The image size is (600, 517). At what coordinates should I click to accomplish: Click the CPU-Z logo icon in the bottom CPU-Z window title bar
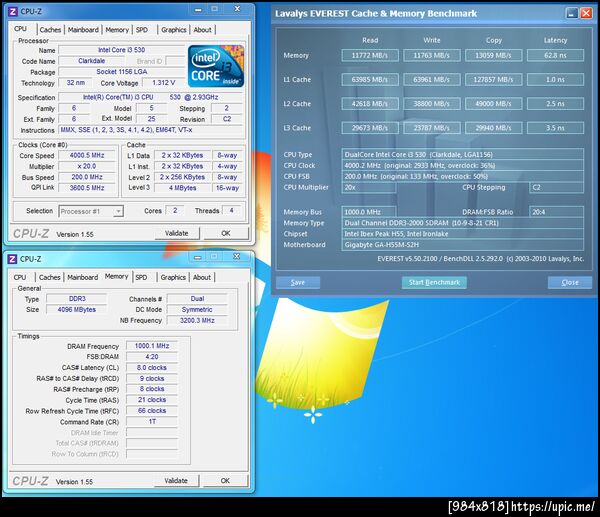click(x=12, y=259)
